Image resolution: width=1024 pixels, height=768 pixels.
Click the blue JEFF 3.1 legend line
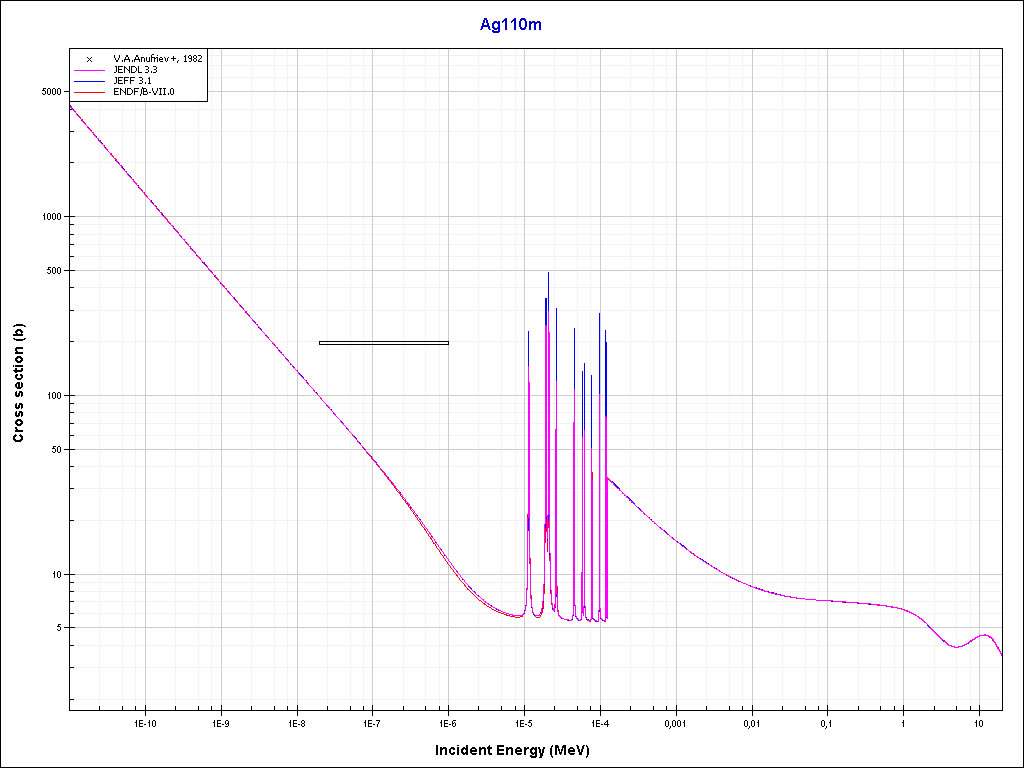pyautogui.click(x=89, y=81)
